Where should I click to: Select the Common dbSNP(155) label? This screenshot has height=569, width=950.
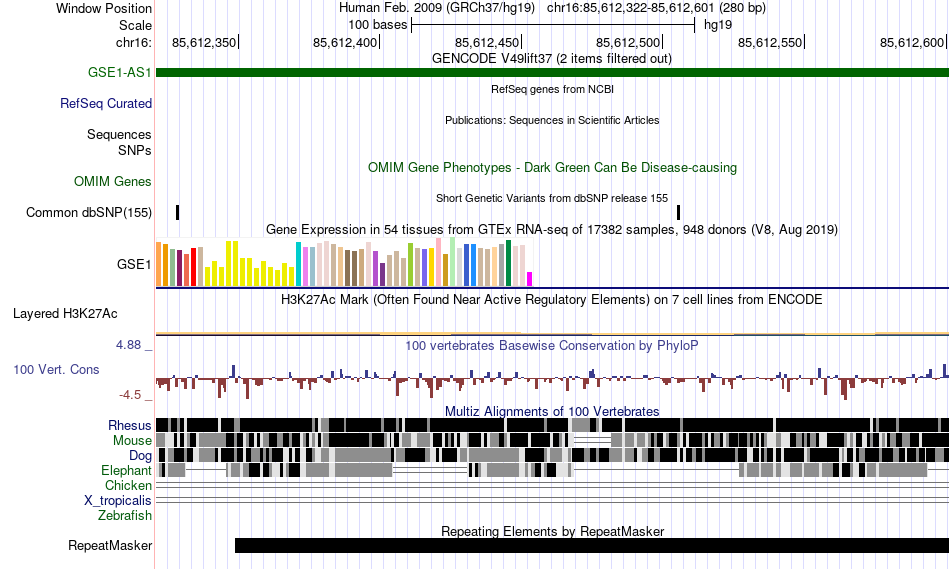tap(89, 213)
